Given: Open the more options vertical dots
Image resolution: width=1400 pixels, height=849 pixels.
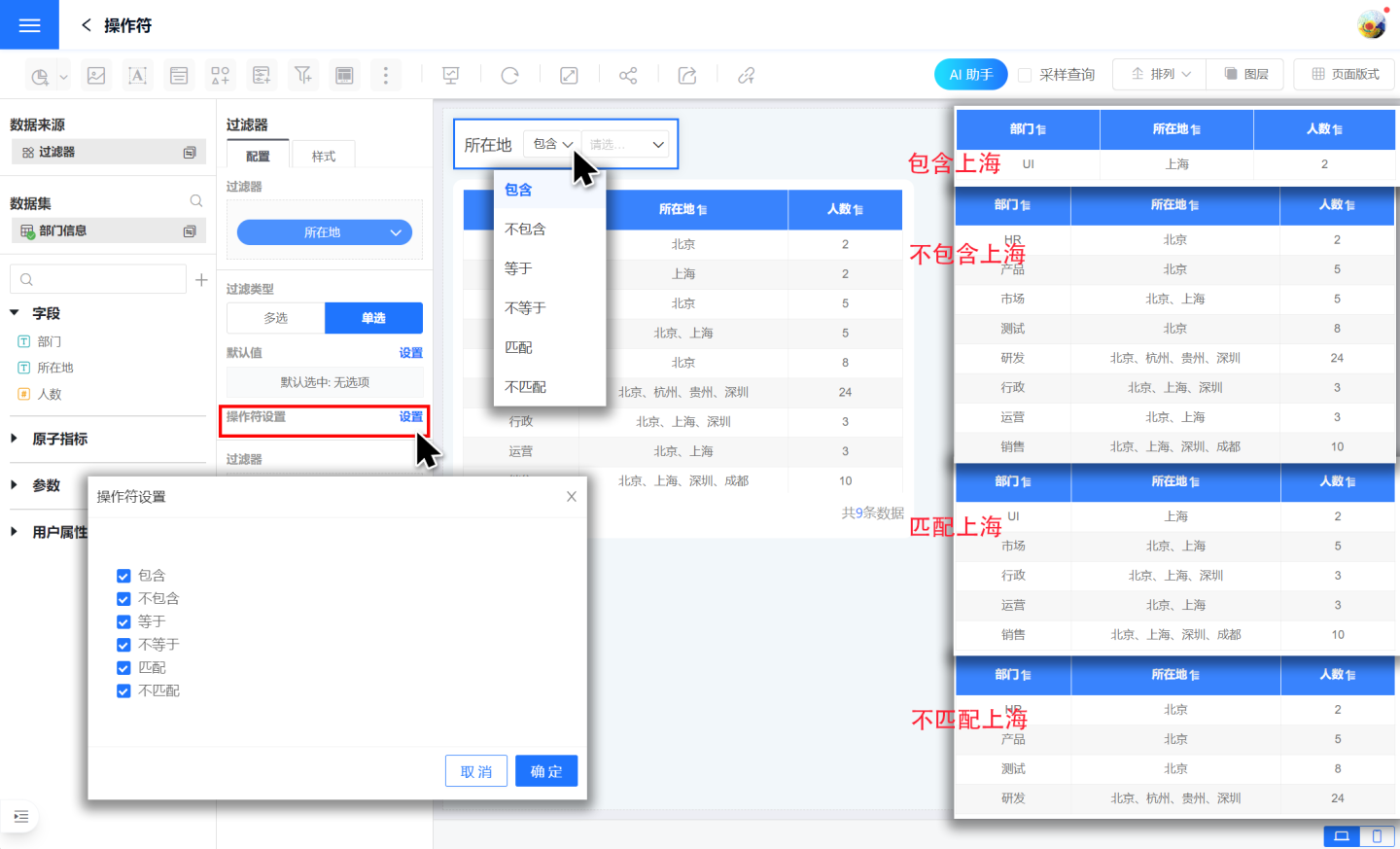Looking at the screenshot, I should (x=385, y=75).
